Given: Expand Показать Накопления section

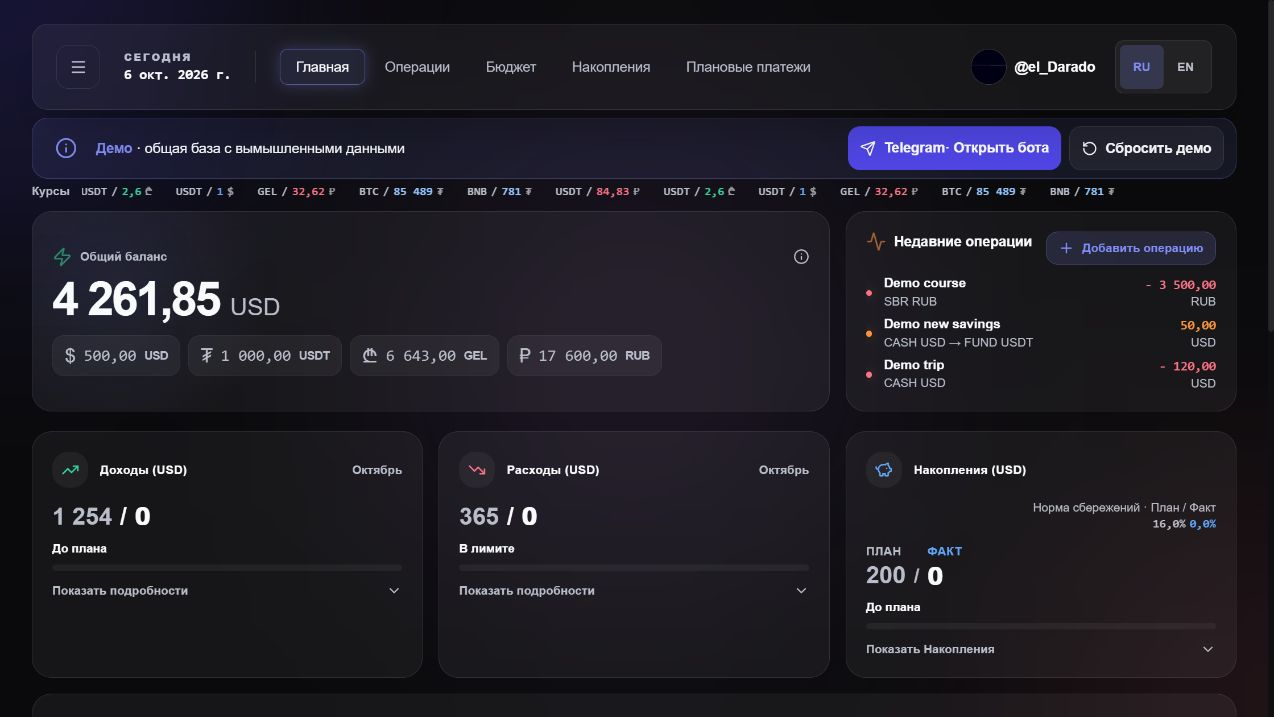Looking at the screenshot, I should [1041, 649].
